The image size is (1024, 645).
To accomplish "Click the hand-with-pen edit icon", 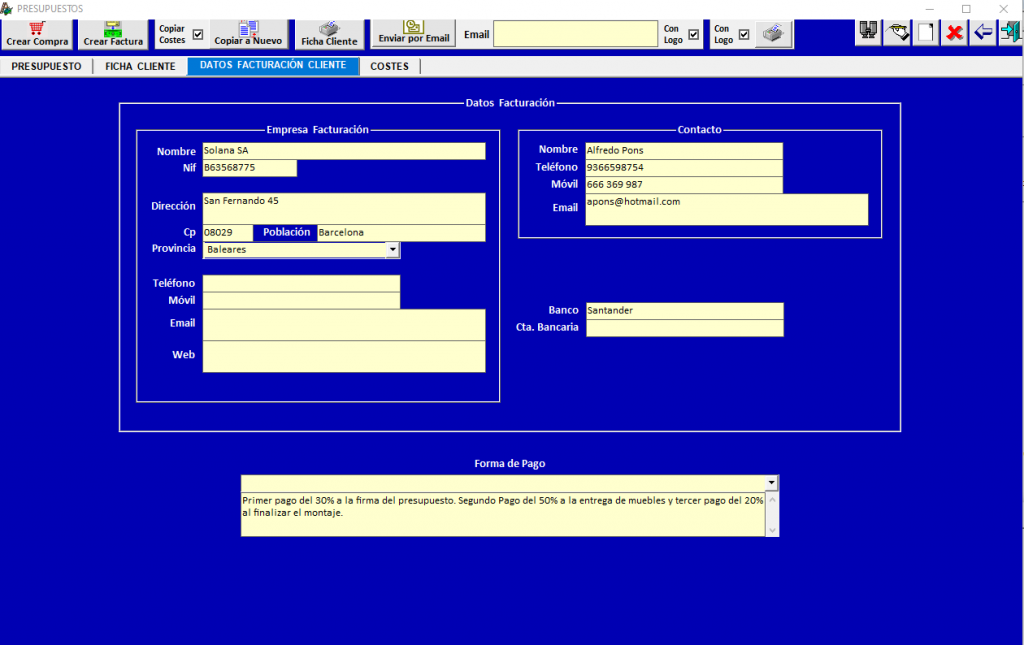I will [898, 32].
